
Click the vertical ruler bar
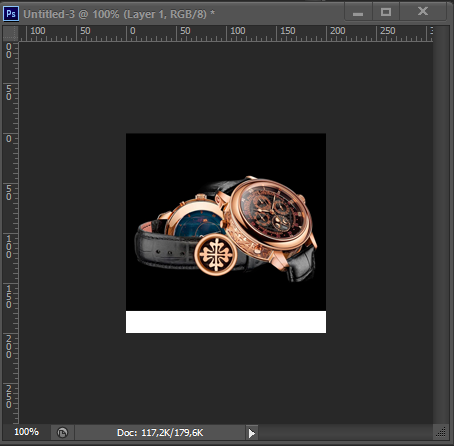pos(11,232)
